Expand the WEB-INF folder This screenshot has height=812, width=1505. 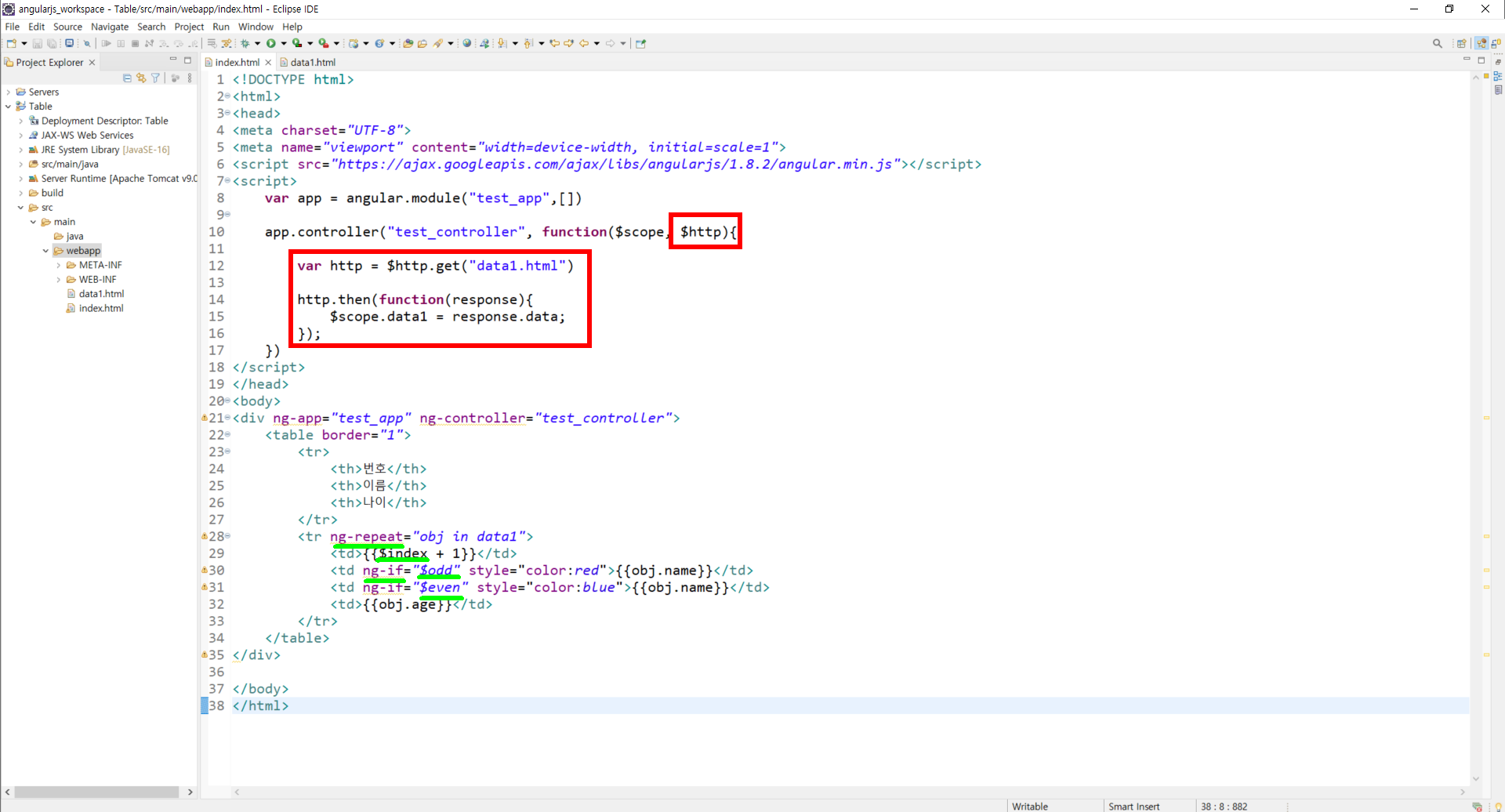(x=58, y=280)
